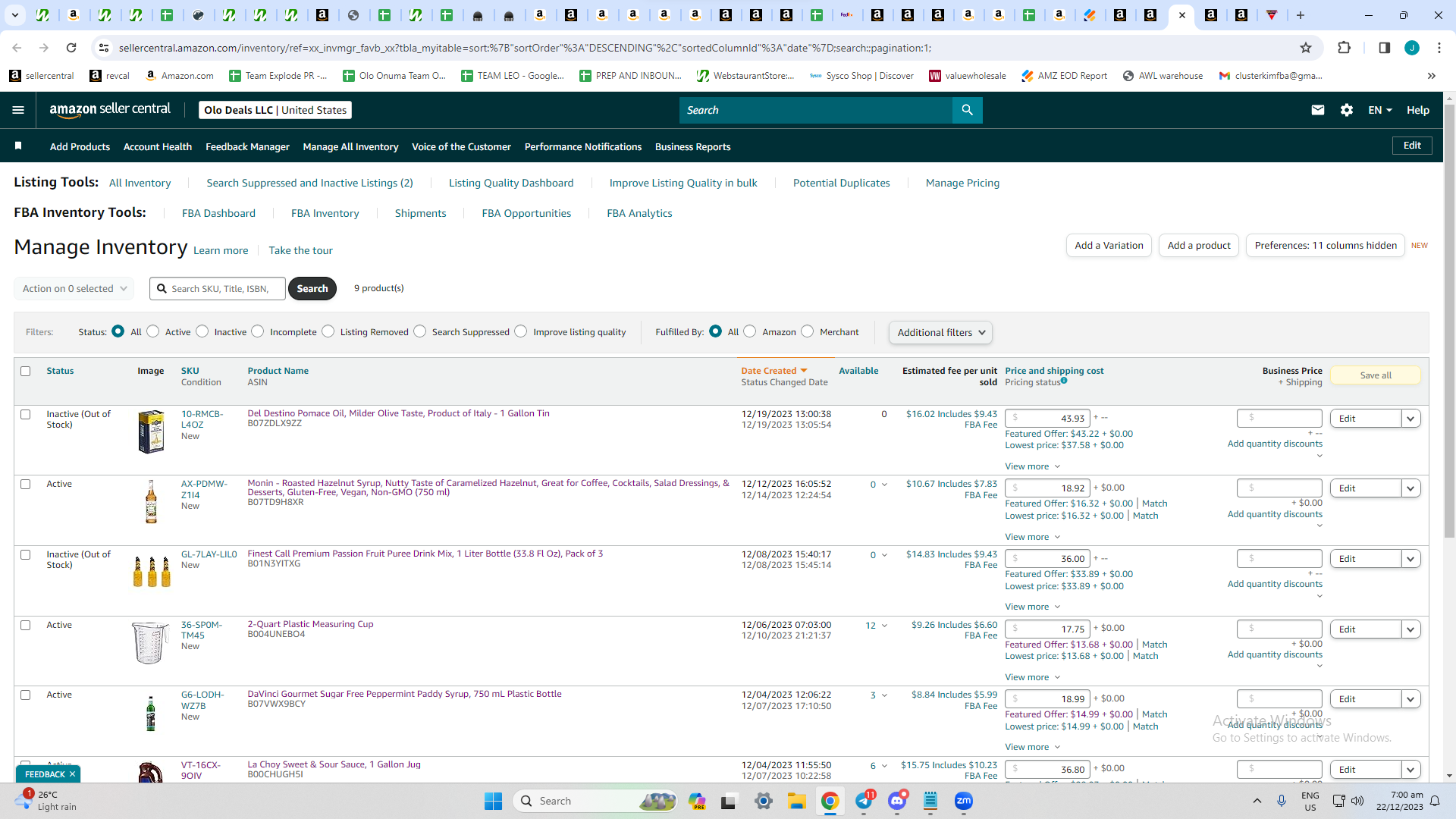Viewport: 1456px width, 819px height.
Task: Open the Potential Duplicates link
Action: pos(842,183)
